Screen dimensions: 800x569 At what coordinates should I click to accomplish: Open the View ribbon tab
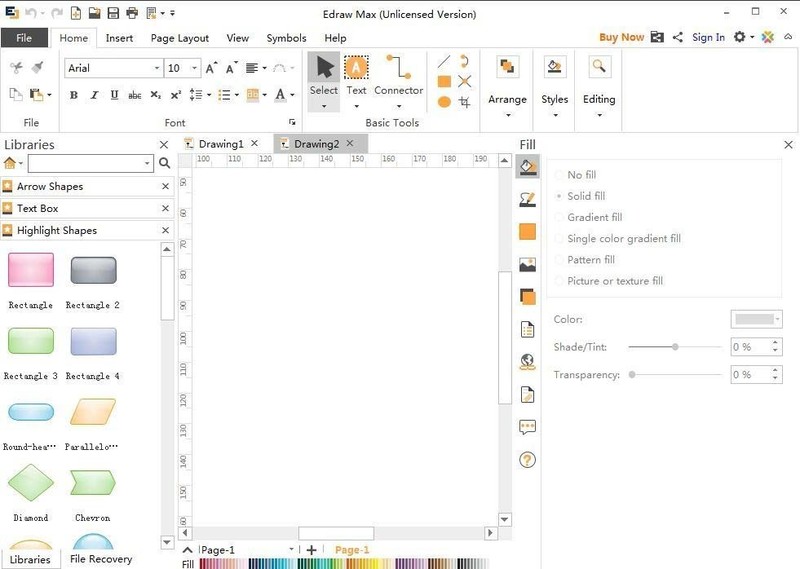tap(238, 38)
